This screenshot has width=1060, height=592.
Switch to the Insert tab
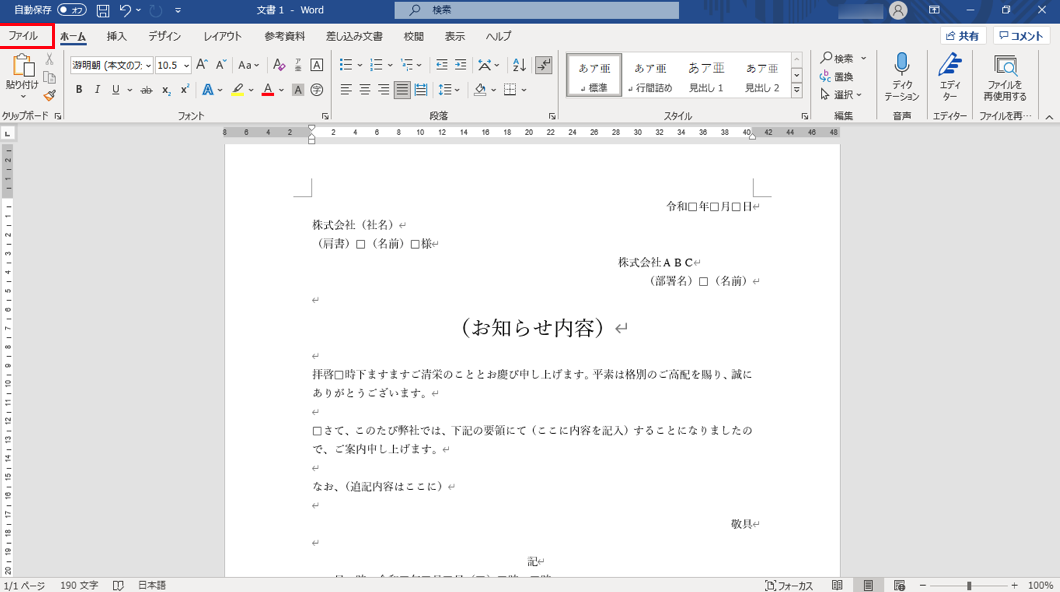116,36
